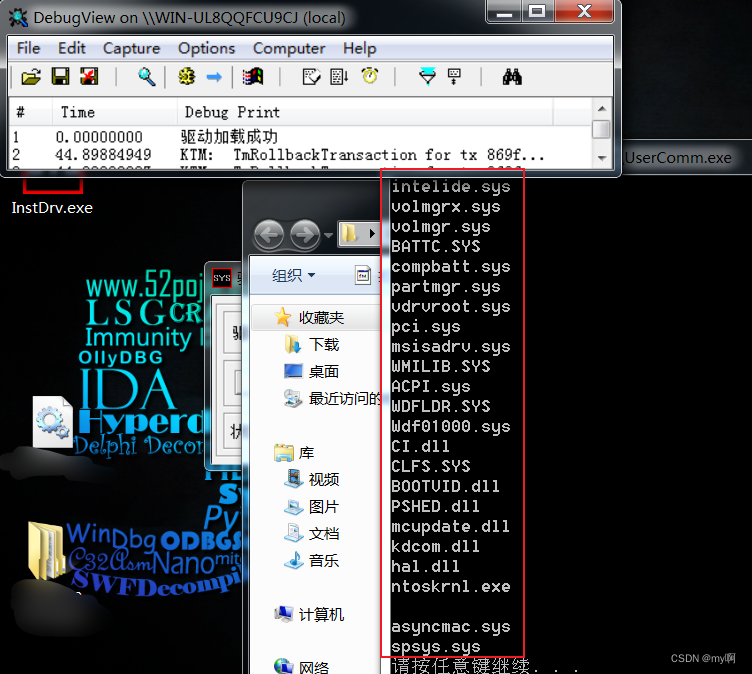Select log row 2 KTM TmRollbackTransaction
Viewport: 752px width, 674px height.
300,155
